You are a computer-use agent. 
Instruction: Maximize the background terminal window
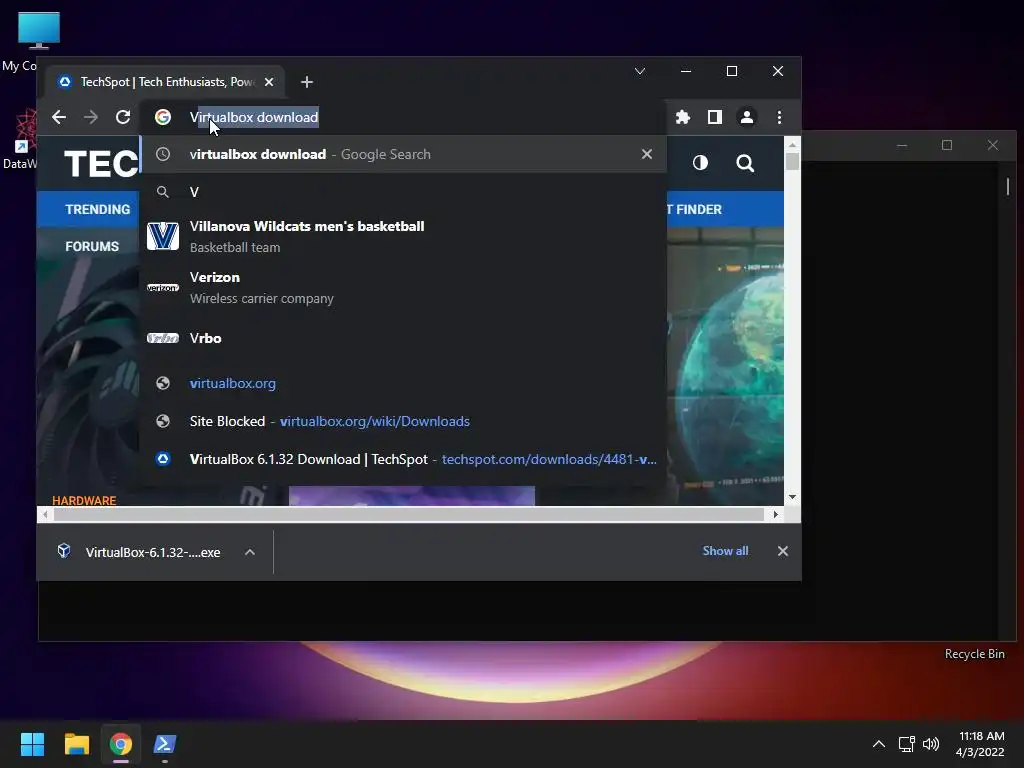[x=947, y=145]
